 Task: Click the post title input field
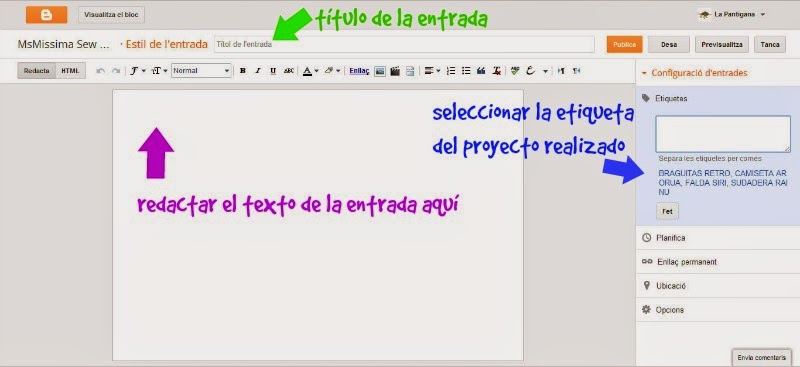pos(405,44)
